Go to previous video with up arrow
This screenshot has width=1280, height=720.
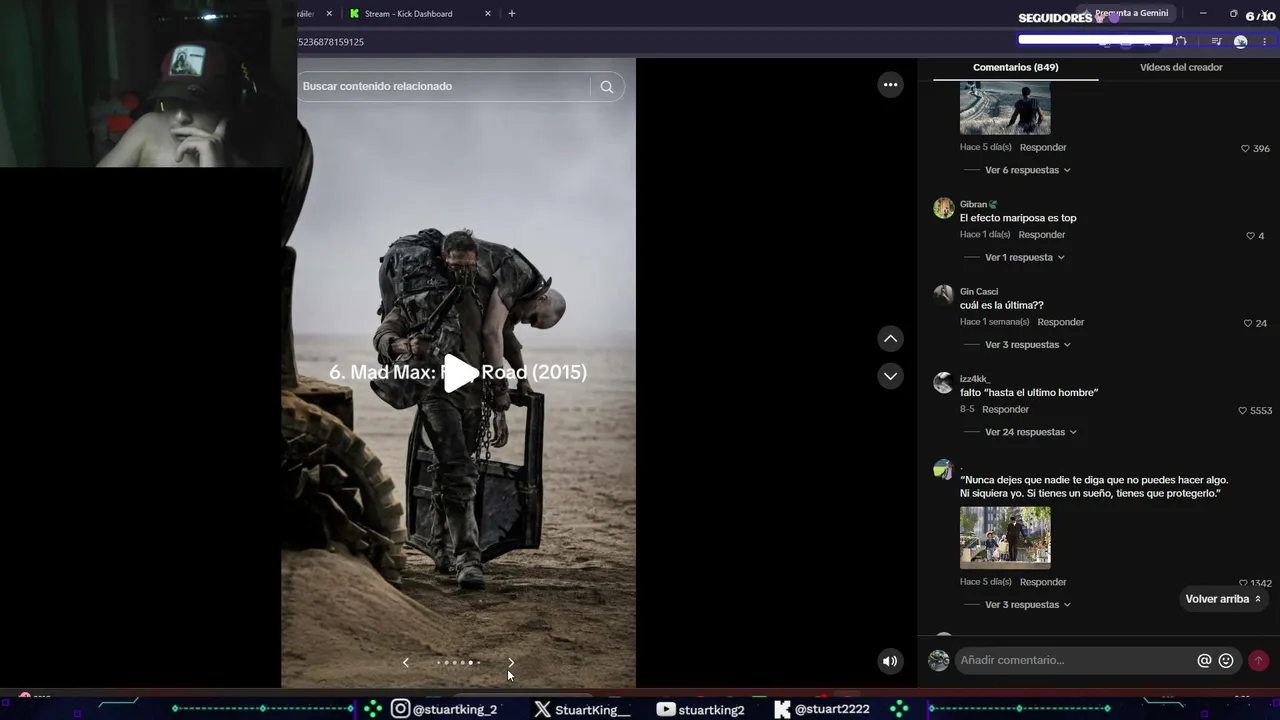[x=890, y=339]
